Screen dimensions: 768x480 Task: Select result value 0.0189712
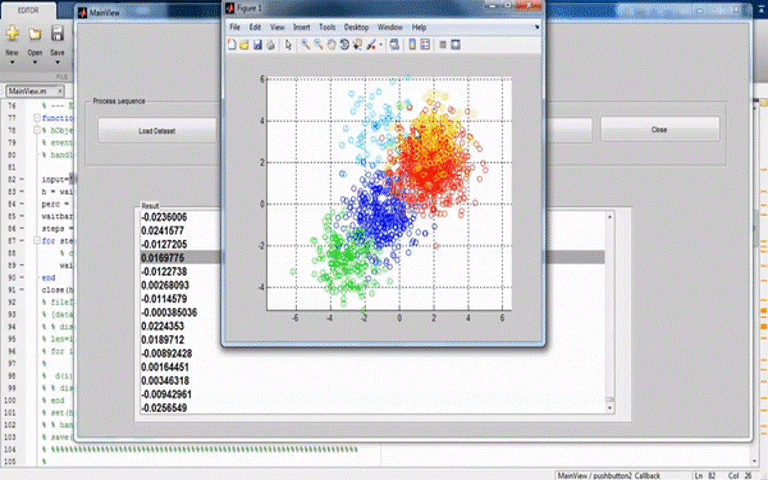pyautogui.click(x=163, y=340)
